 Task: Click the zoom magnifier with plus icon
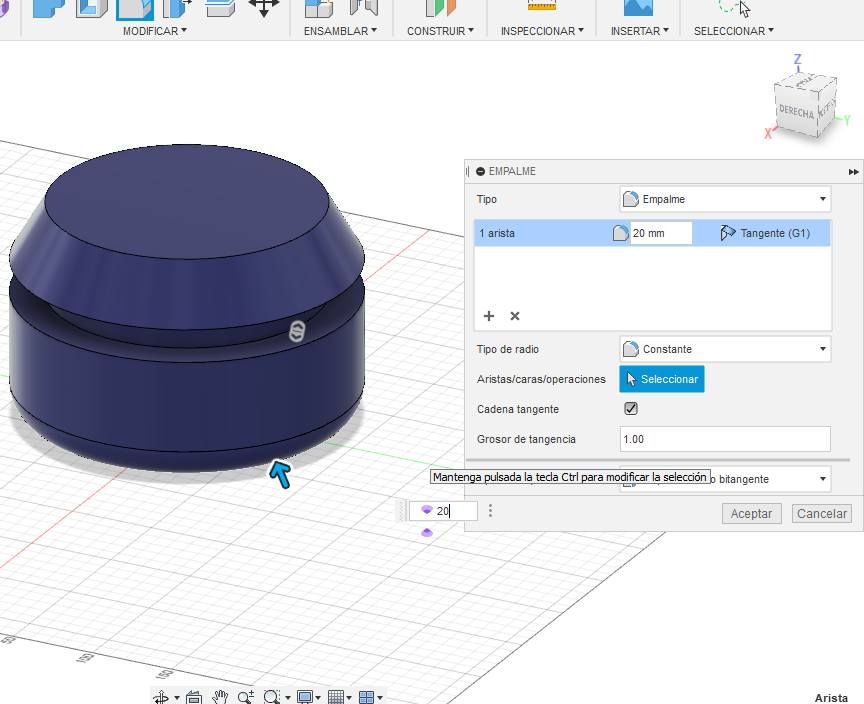tap(245, 696)
